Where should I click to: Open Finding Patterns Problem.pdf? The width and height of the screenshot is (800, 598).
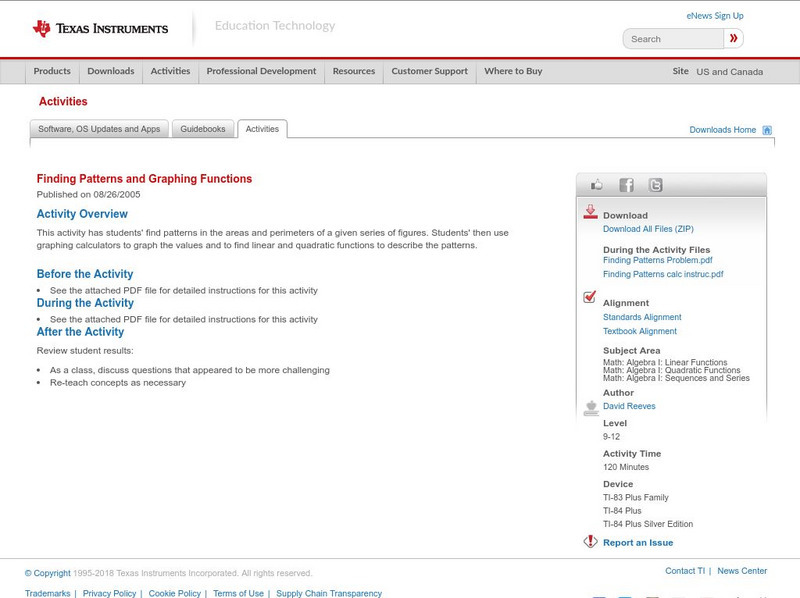coord(657,260)
